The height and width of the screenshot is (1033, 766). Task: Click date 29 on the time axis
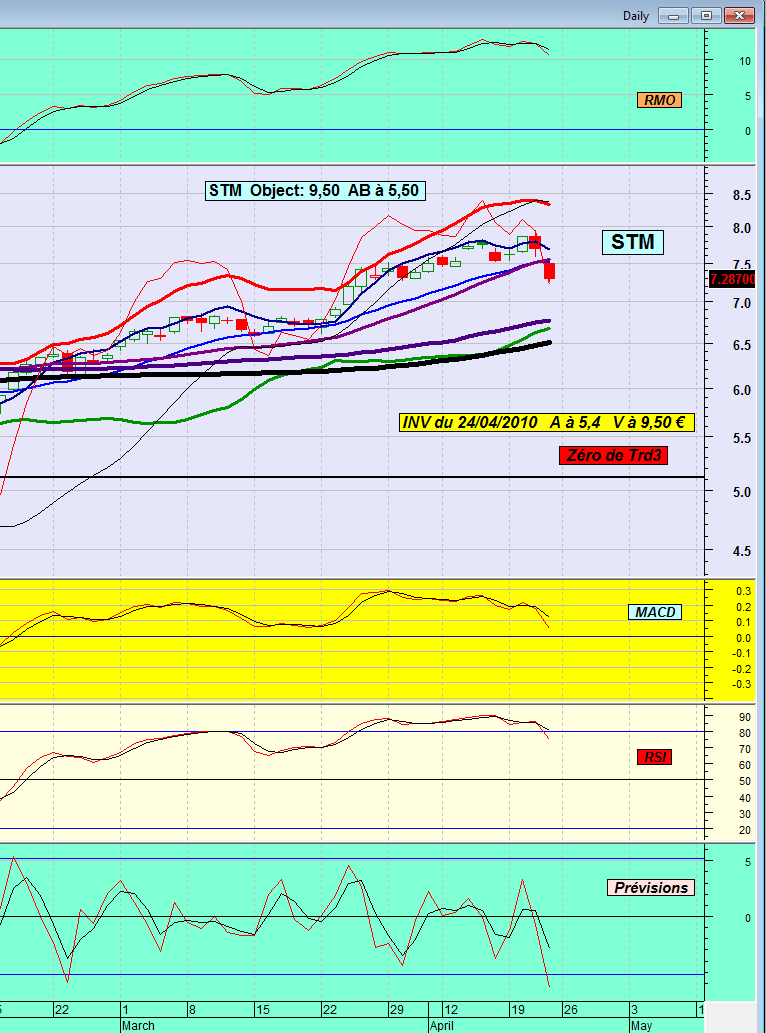pos(395,1010)
